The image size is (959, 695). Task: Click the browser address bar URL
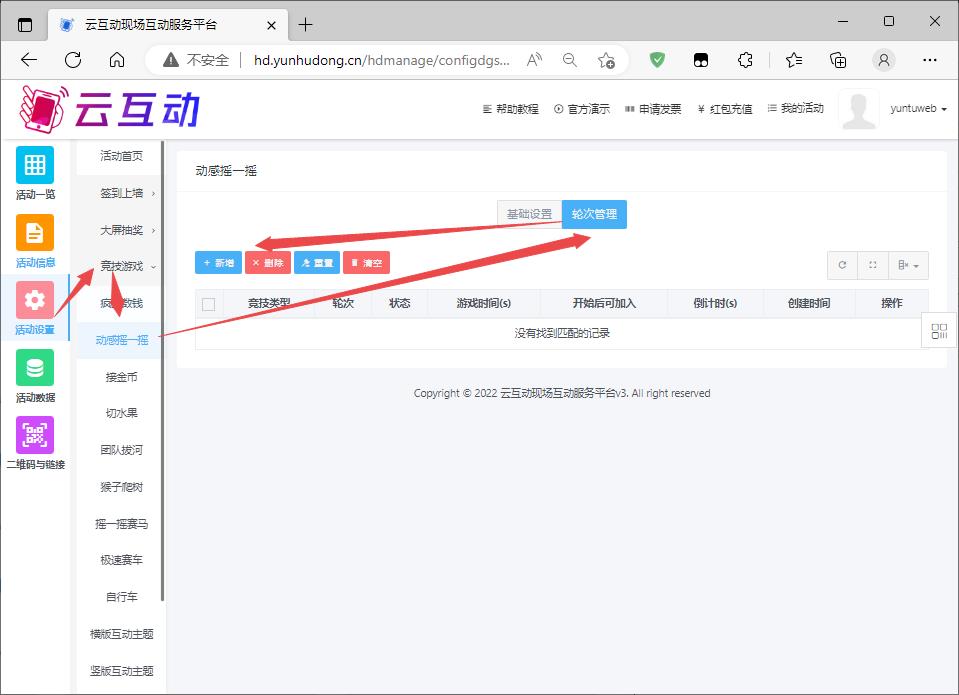382,60
